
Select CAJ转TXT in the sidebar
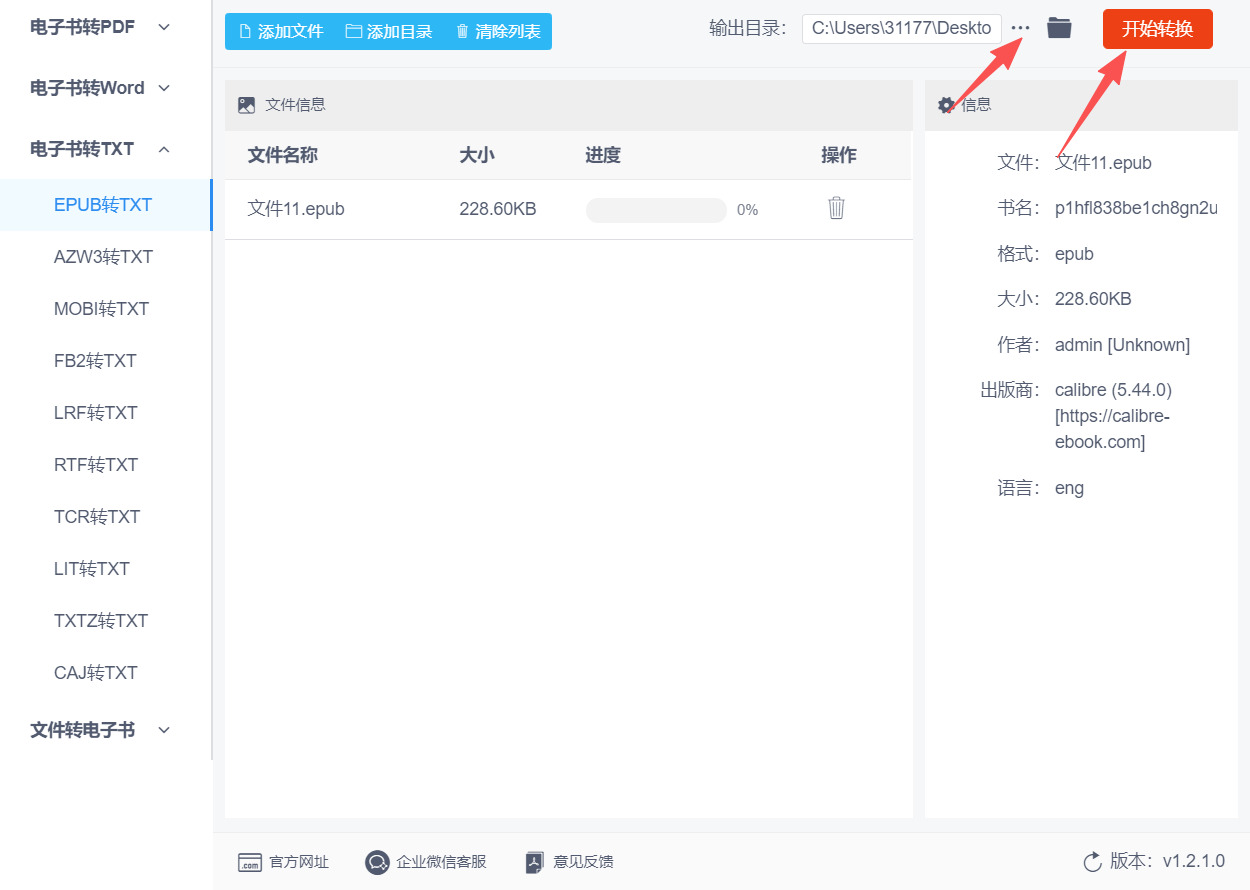105,673
